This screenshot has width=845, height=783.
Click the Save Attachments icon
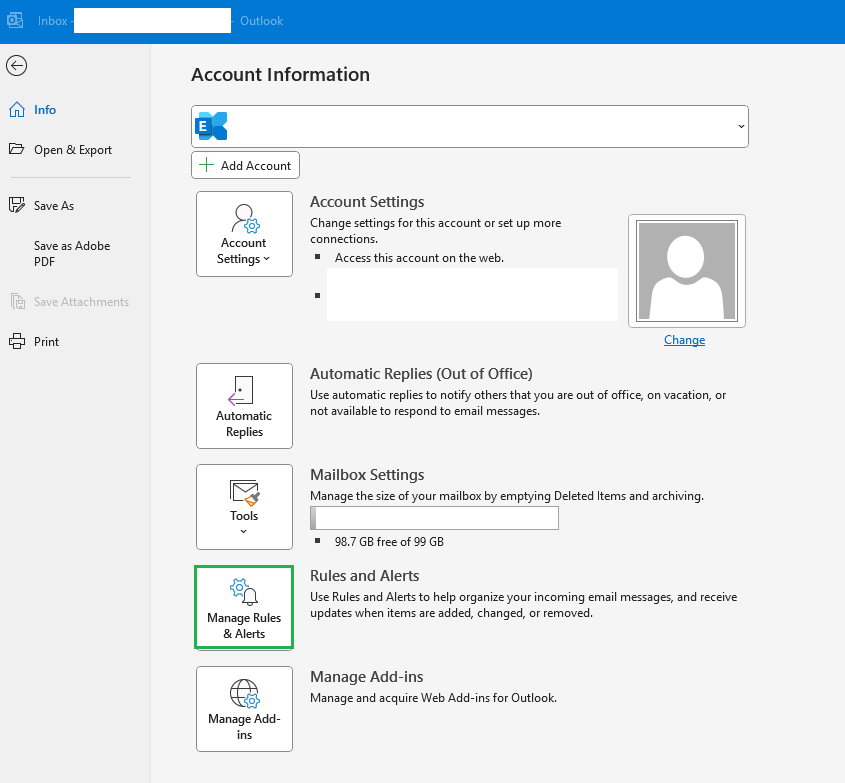pos(18,301)
